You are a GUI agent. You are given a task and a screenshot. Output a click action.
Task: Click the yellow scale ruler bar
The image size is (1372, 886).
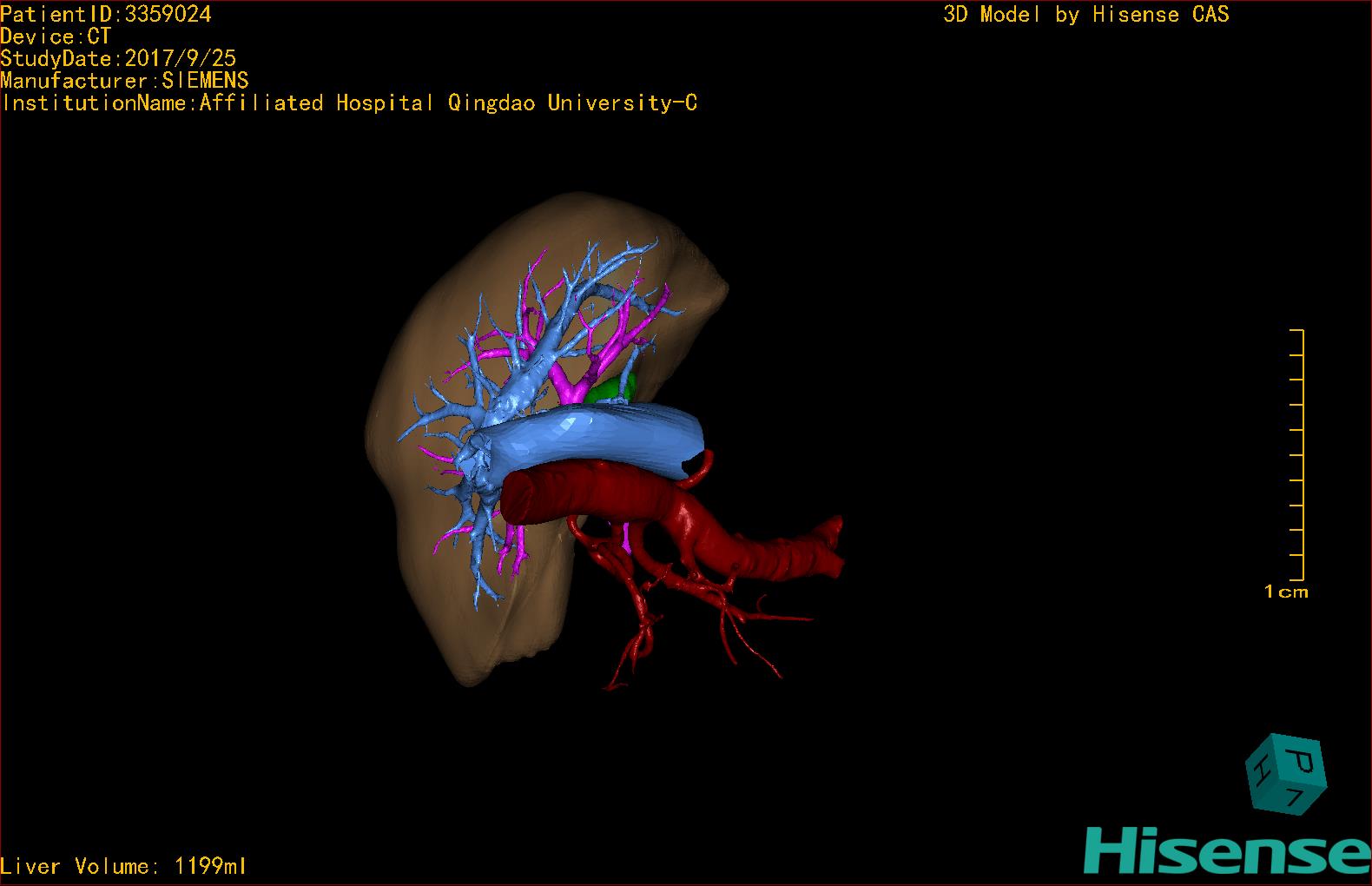[x=1297, y=454]
